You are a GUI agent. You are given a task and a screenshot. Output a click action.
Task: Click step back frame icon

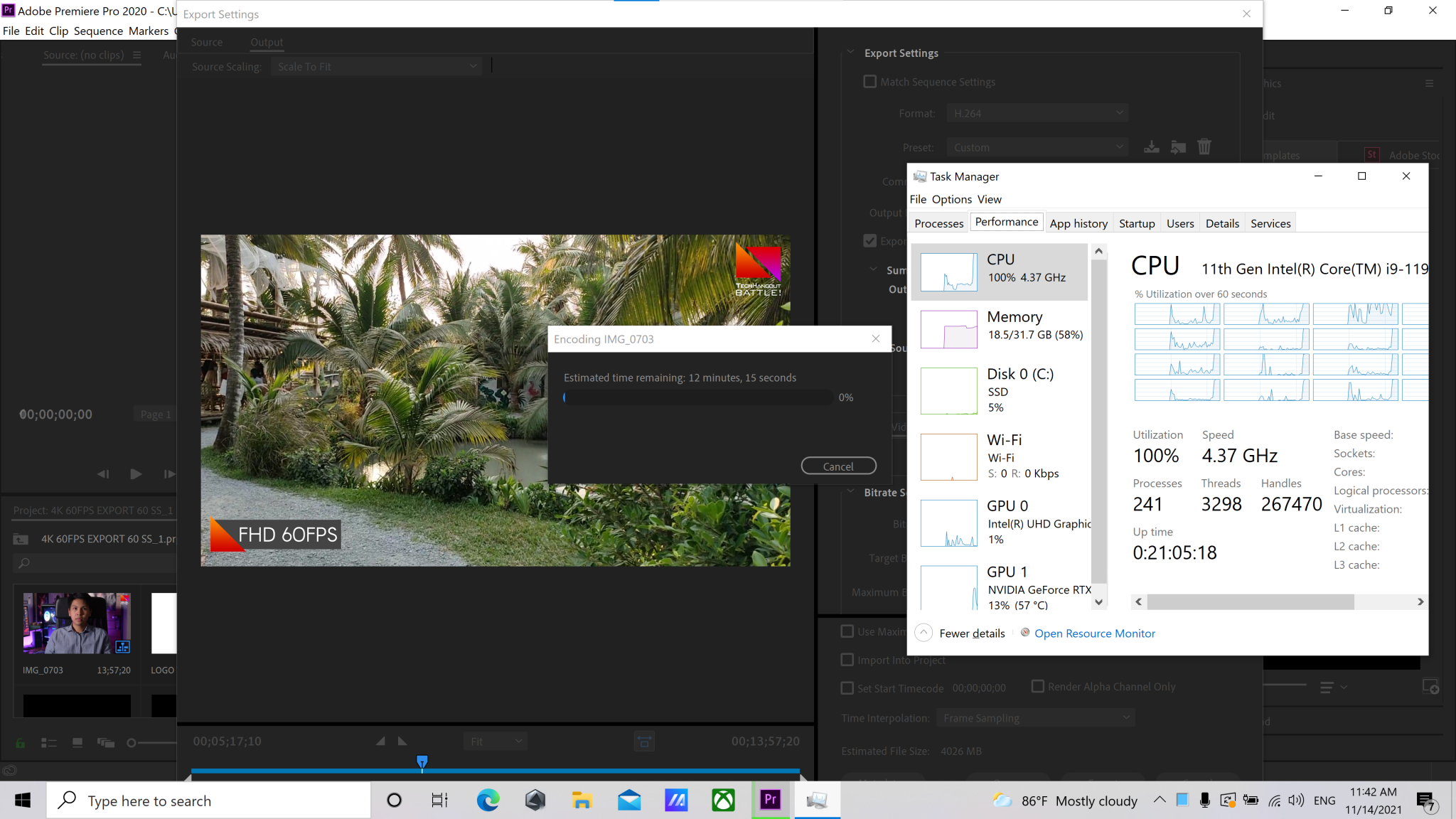point(103,474)
